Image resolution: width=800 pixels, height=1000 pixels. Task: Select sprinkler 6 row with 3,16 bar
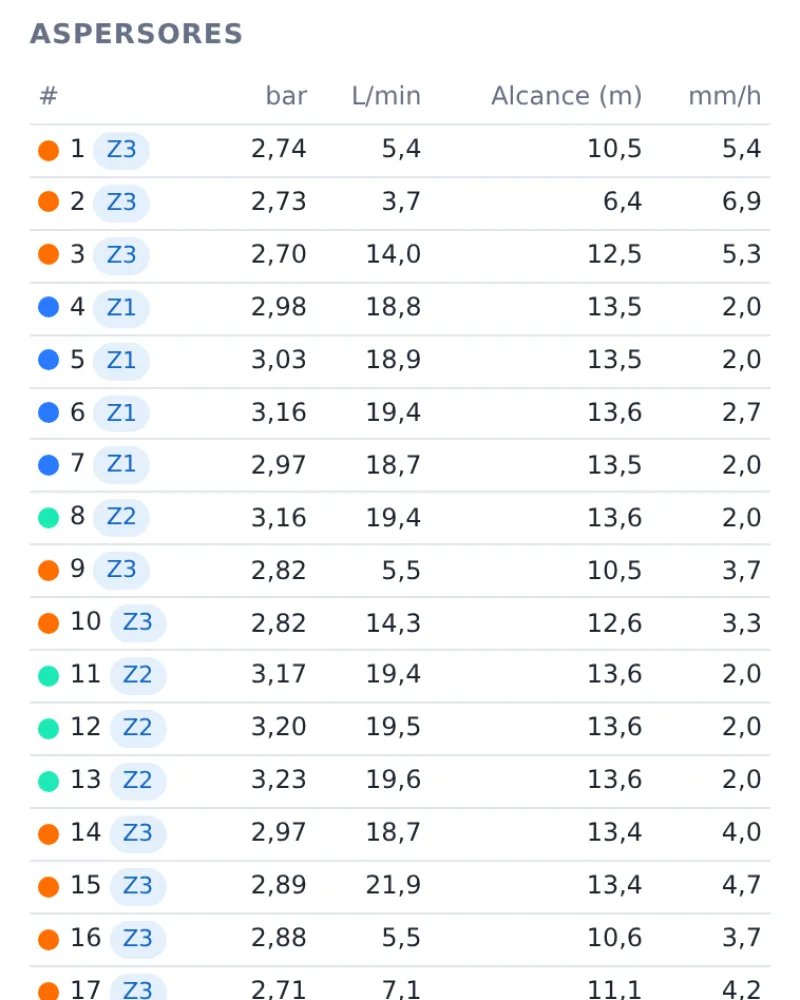(400, 413)
